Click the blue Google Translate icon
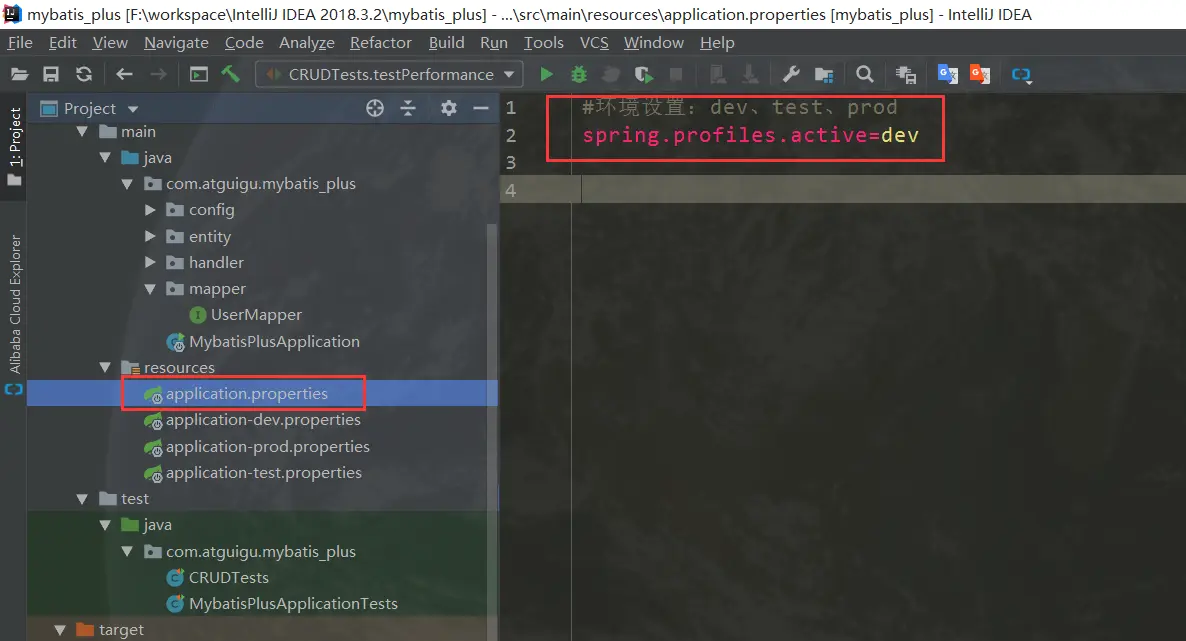 [x=948, y=74]
